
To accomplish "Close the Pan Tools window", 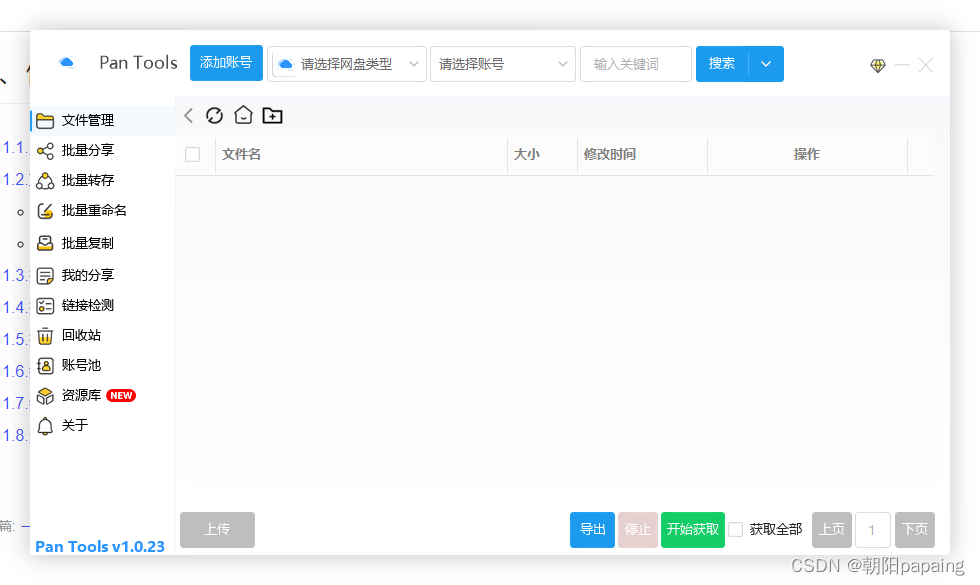I will [926, 65].
